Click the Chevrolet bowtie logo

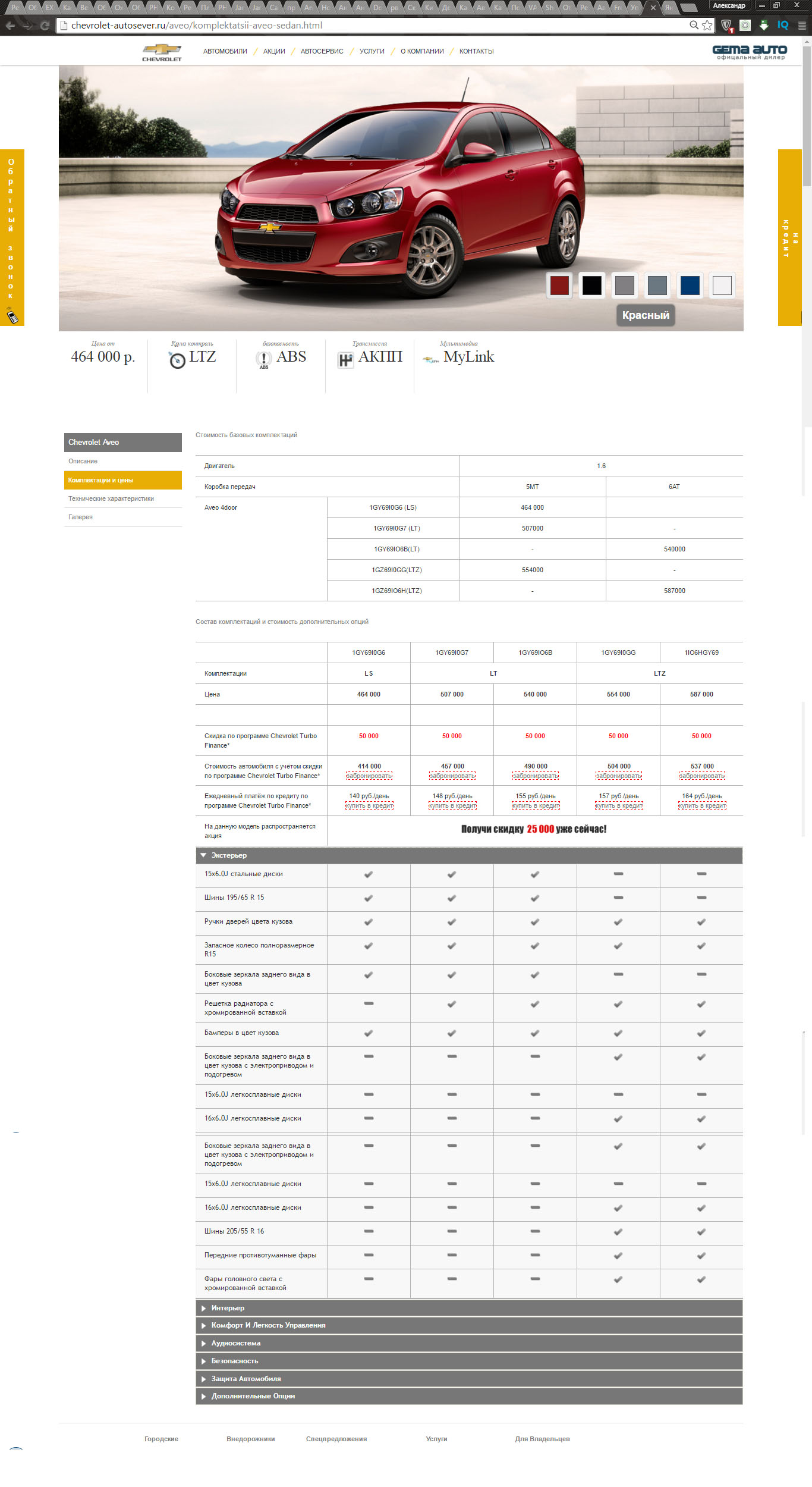pyautogui.click(x=162, y=52)
